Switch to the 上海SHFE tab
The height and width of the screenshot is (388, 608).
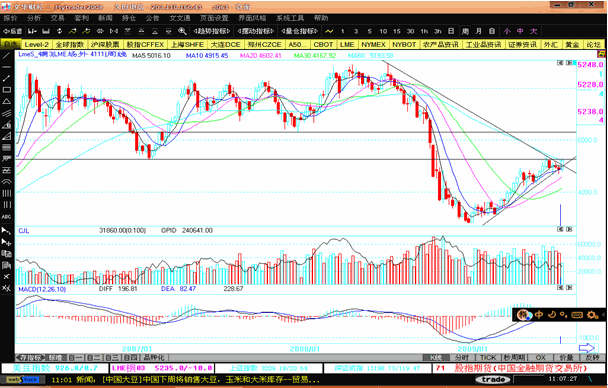coord(187,45)
